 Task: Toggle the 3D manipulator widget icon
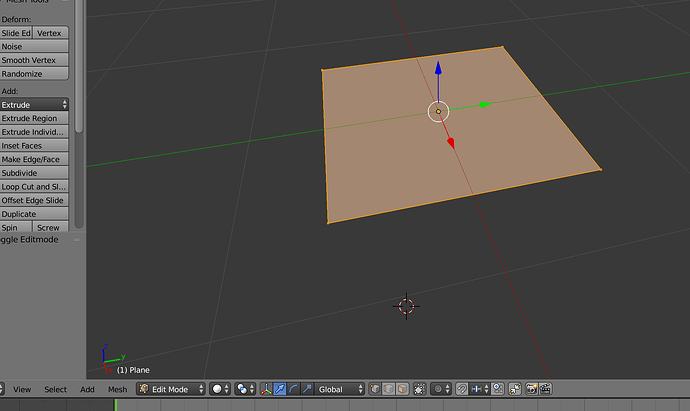tap(266, 389)
